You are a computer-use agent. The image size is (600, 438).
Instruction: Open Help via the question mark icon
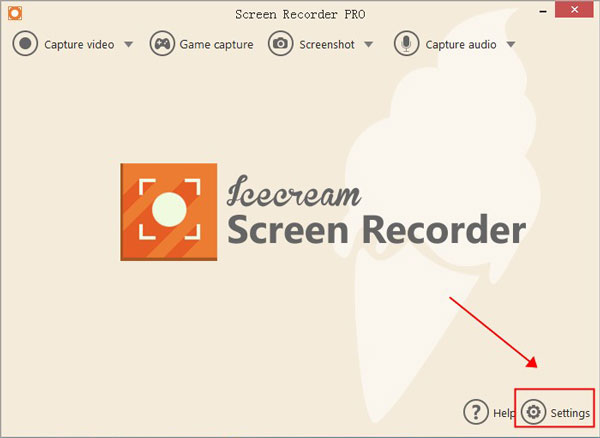point(476,412)
